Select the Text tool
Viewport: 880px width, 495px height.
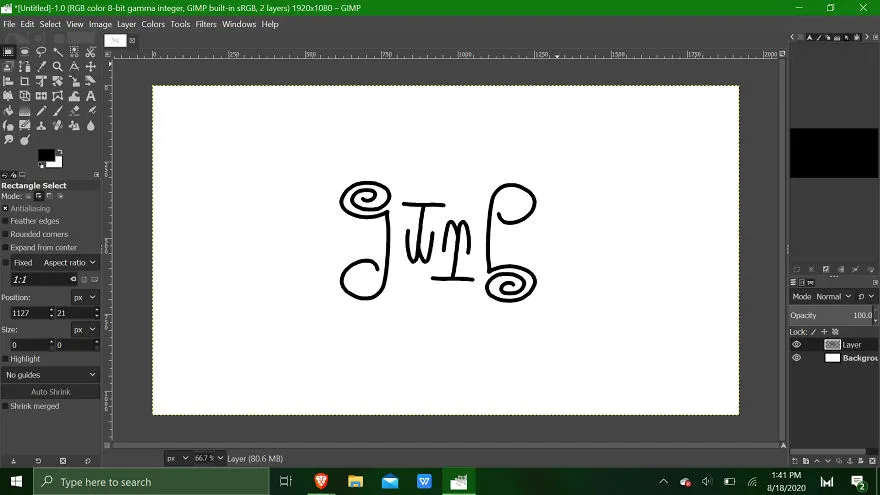coord(90,97)
